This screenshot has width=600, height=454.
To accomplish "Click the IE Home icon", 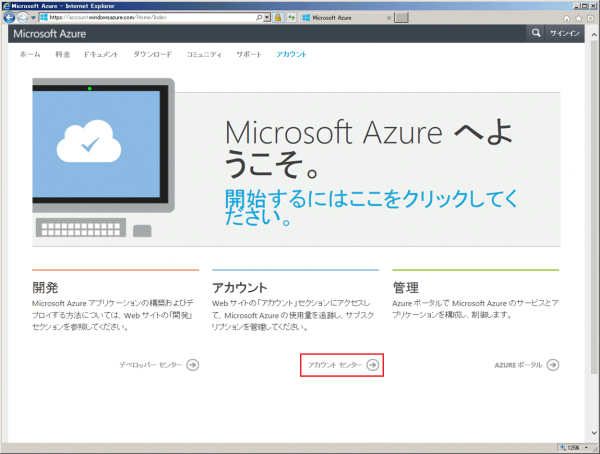I will (x=566, y=18).
